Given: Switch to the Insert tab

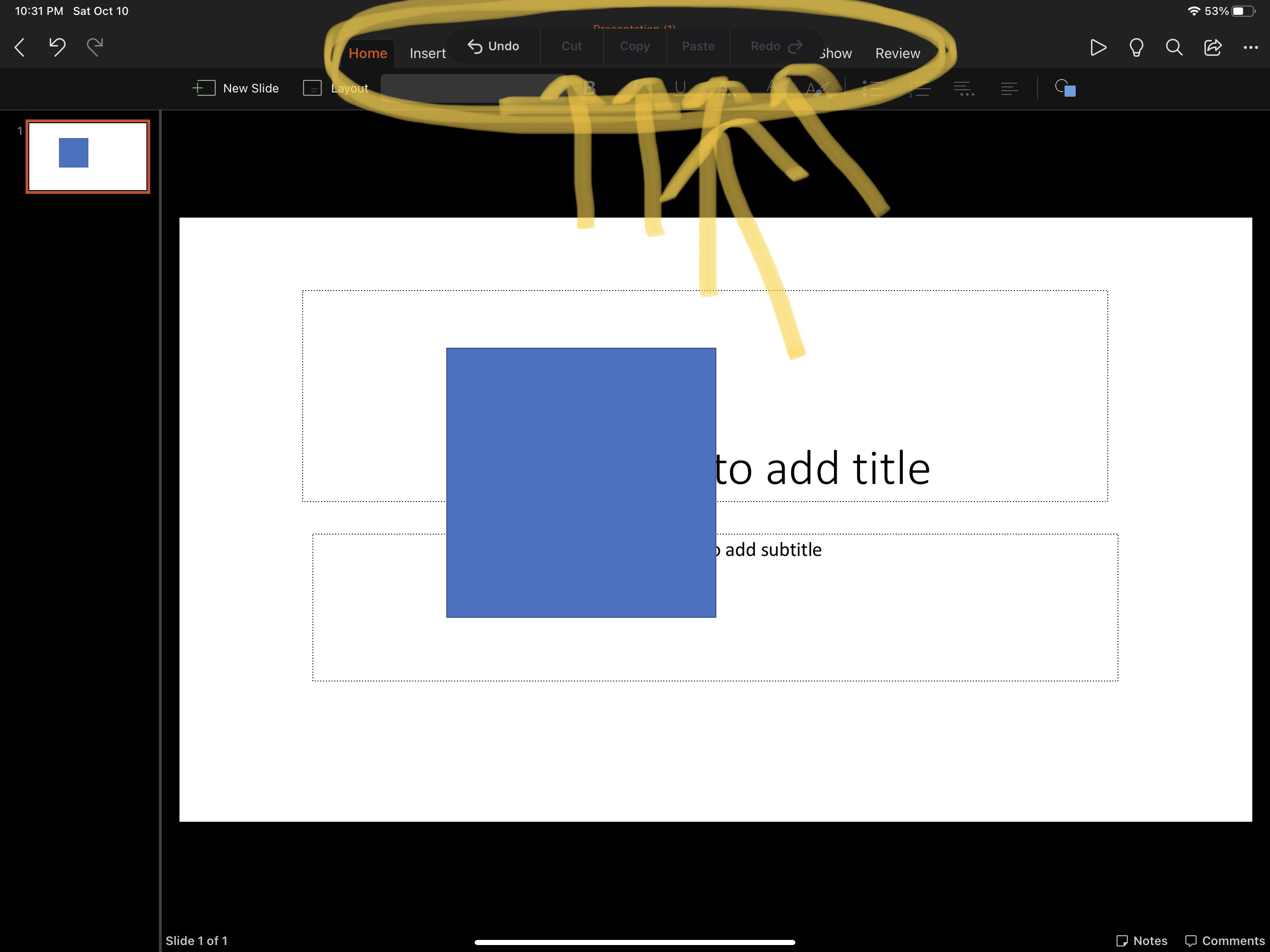Looking at the screenshot, I should pyautogui.click(x=427, y=53).
